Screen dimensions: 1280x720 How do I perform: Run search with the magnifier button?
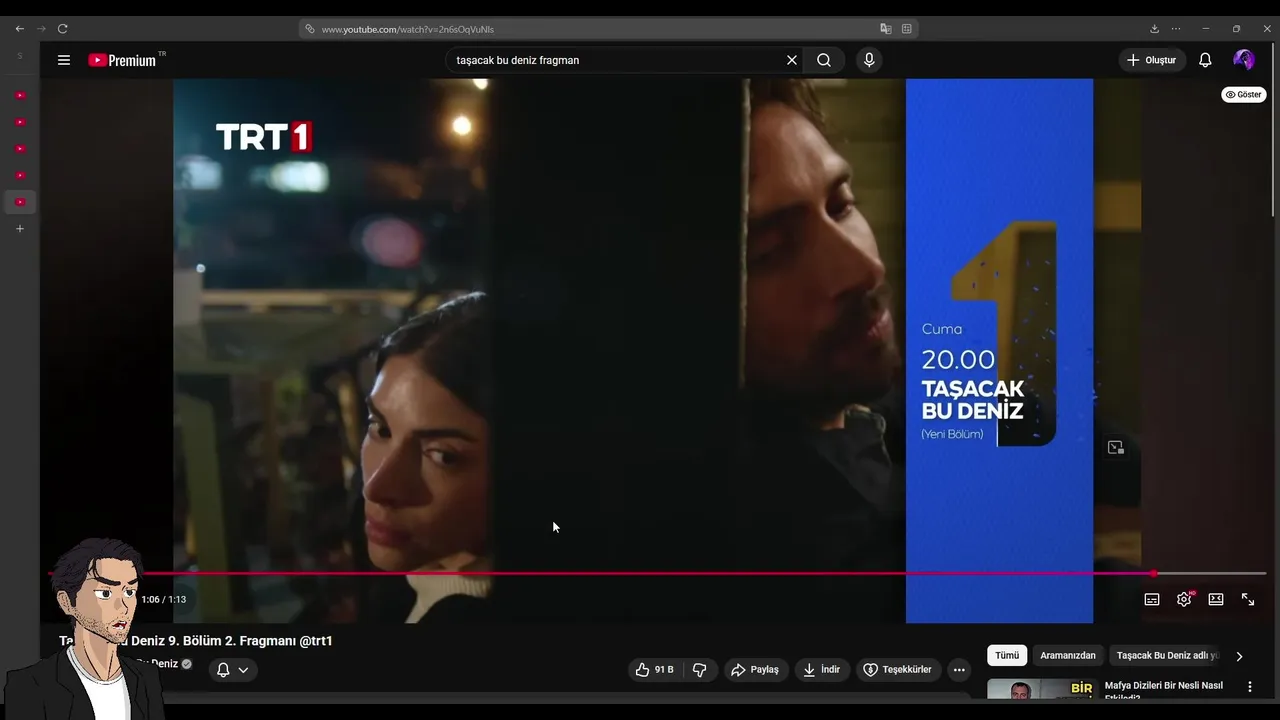[824, 60]
